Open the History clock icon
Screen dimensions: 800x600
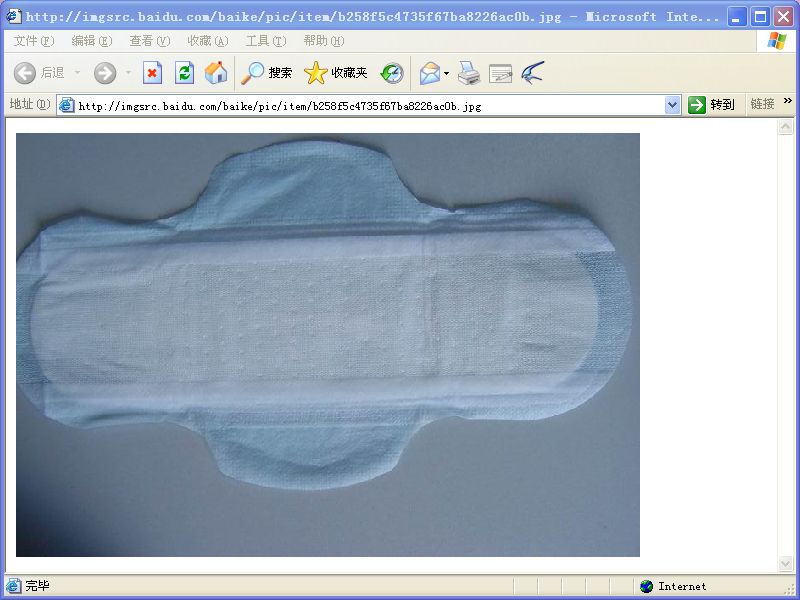(392, 73)
